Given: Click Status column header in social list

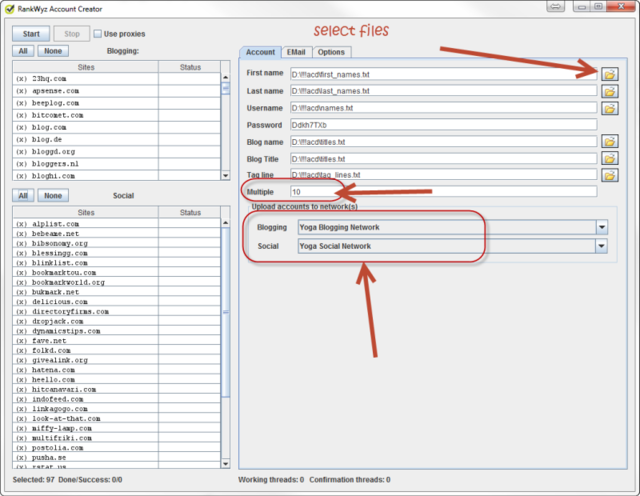Looking at the screenshot, I should pyautogui.click(x=190, y=212).
